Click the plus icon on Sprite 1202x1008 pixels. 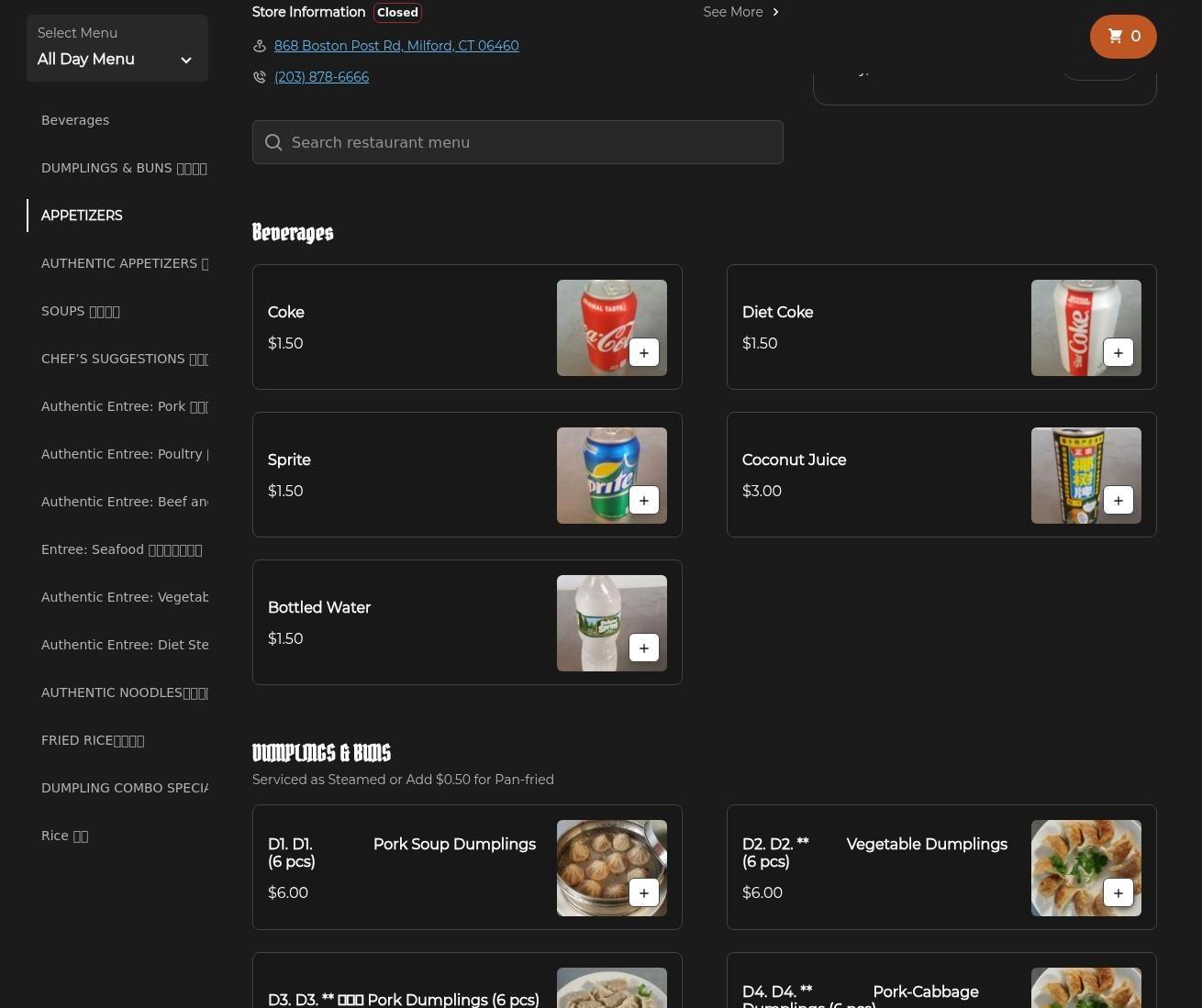[x=643, y=501]
